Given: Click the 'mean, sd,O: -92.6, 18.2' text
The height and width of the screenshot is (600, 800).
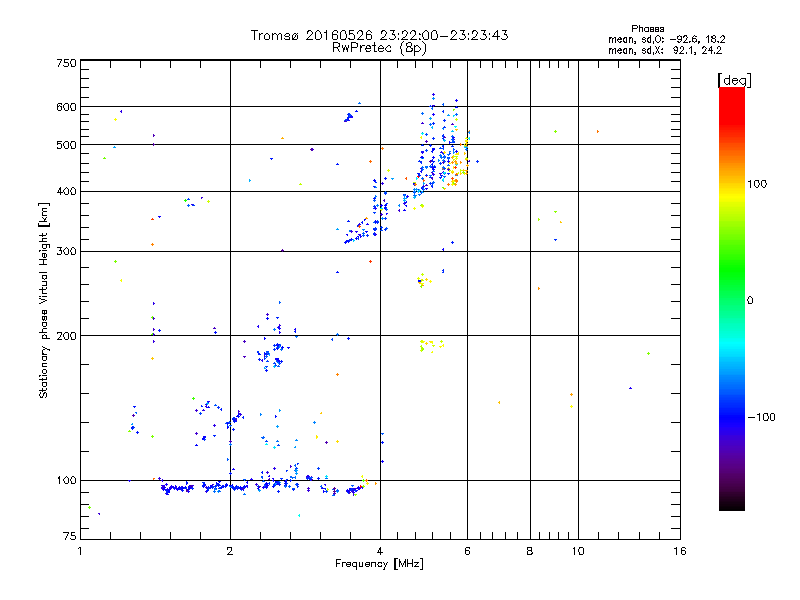Looking at the screenshot, I should [666, 39].
